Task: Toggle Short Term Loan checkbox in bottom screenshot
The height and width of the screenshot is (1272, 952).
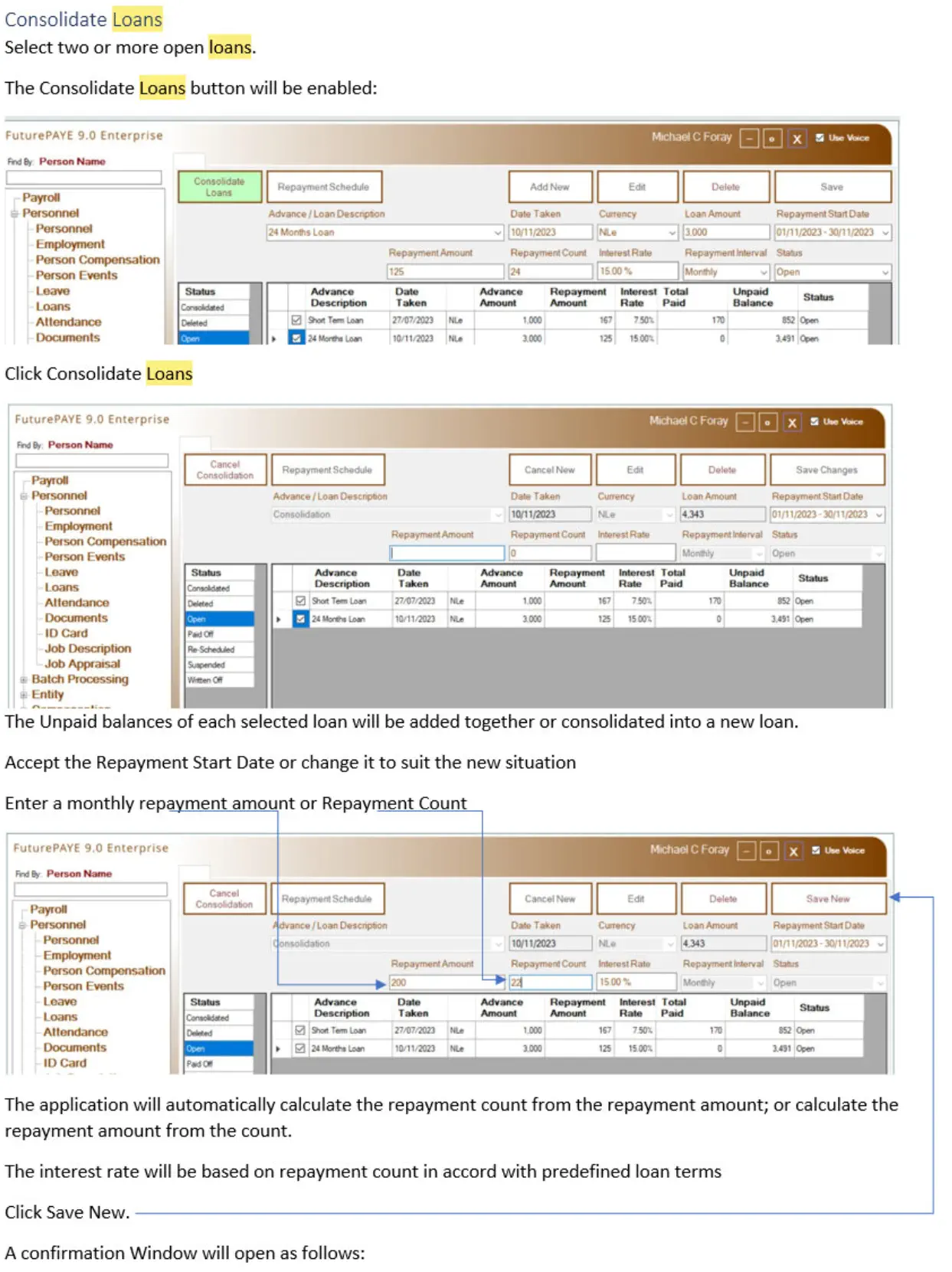Action: (x=300, y=1030)
